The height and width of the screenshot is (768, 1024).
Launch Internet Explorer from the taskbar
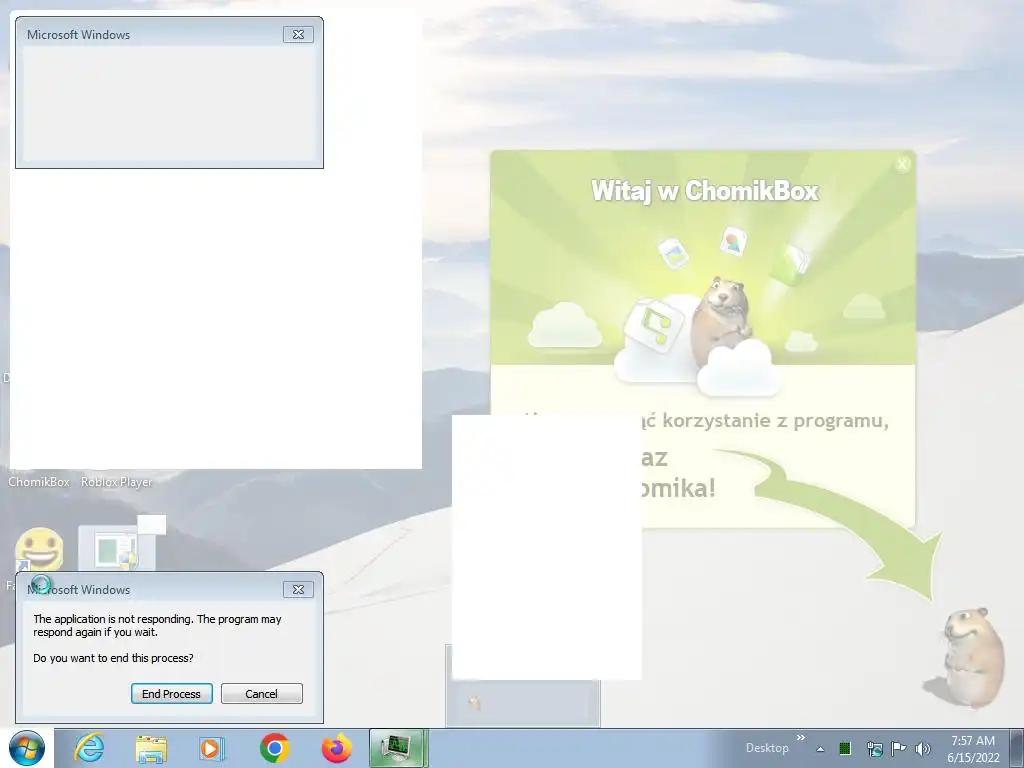click(89, 748)
